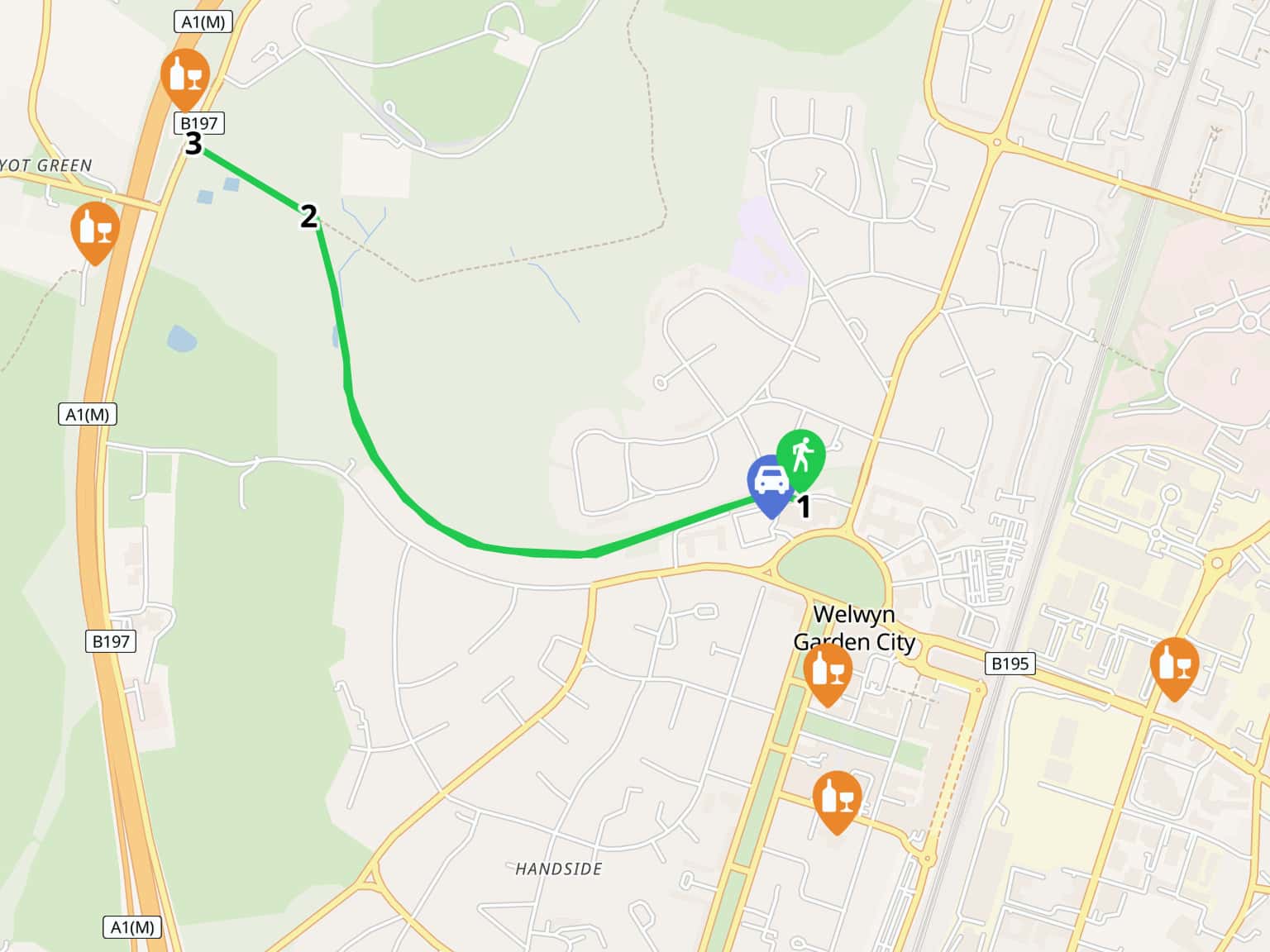The width and height of the screenshot is (1270, 952).
Task: Select route waypoint number 2
Action: tap(308, 216)
